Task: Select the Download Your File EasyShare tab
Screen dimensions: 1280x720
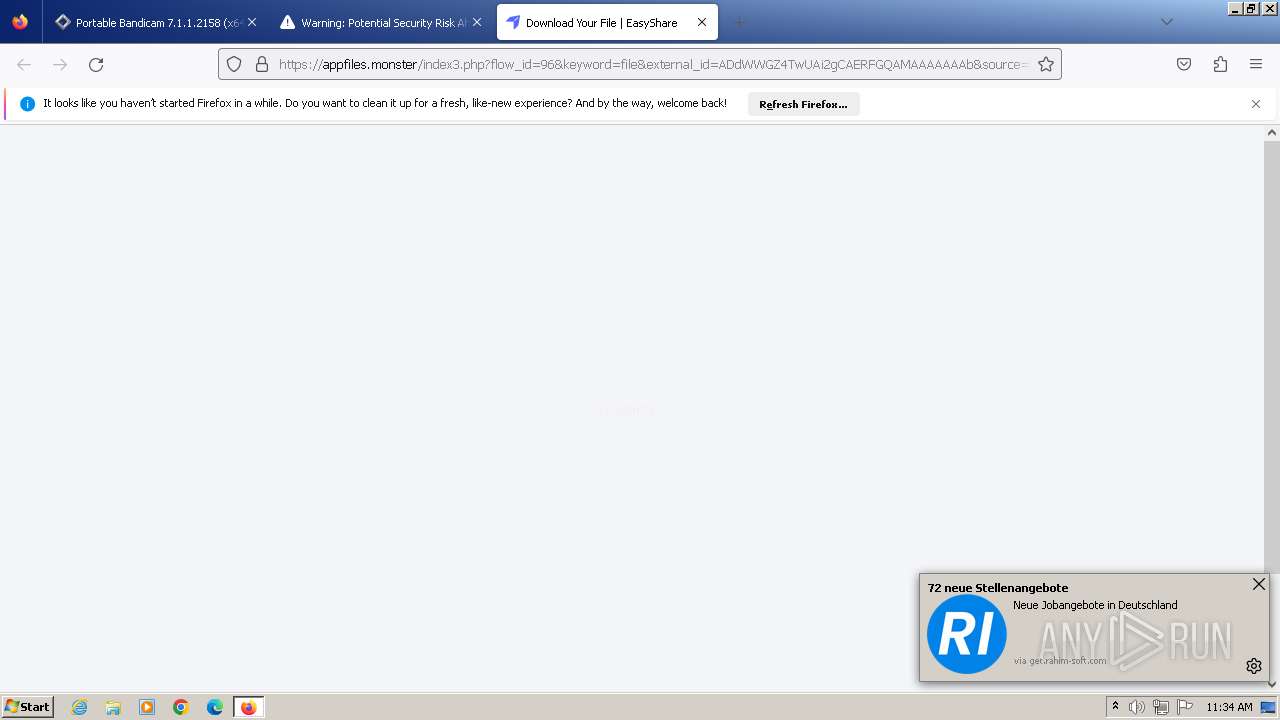Action: point(606,22)
